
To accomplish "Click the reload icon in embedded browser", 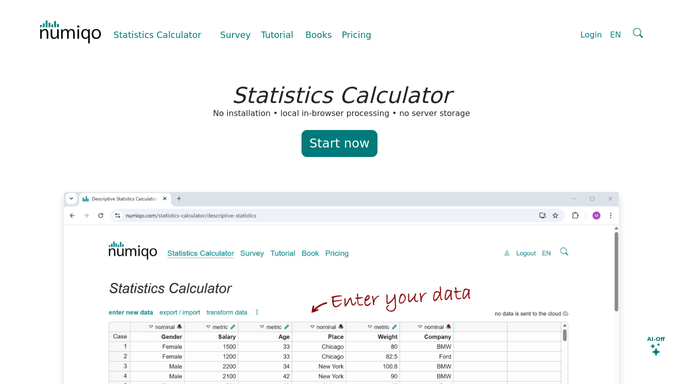I will (101, 216).
